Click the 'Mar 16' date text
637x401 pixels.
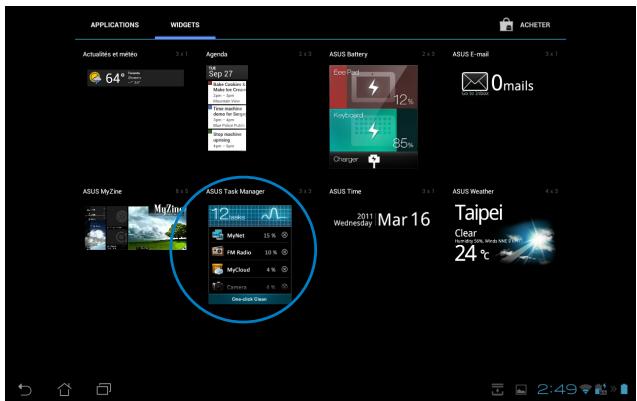(x=403, y=220)
